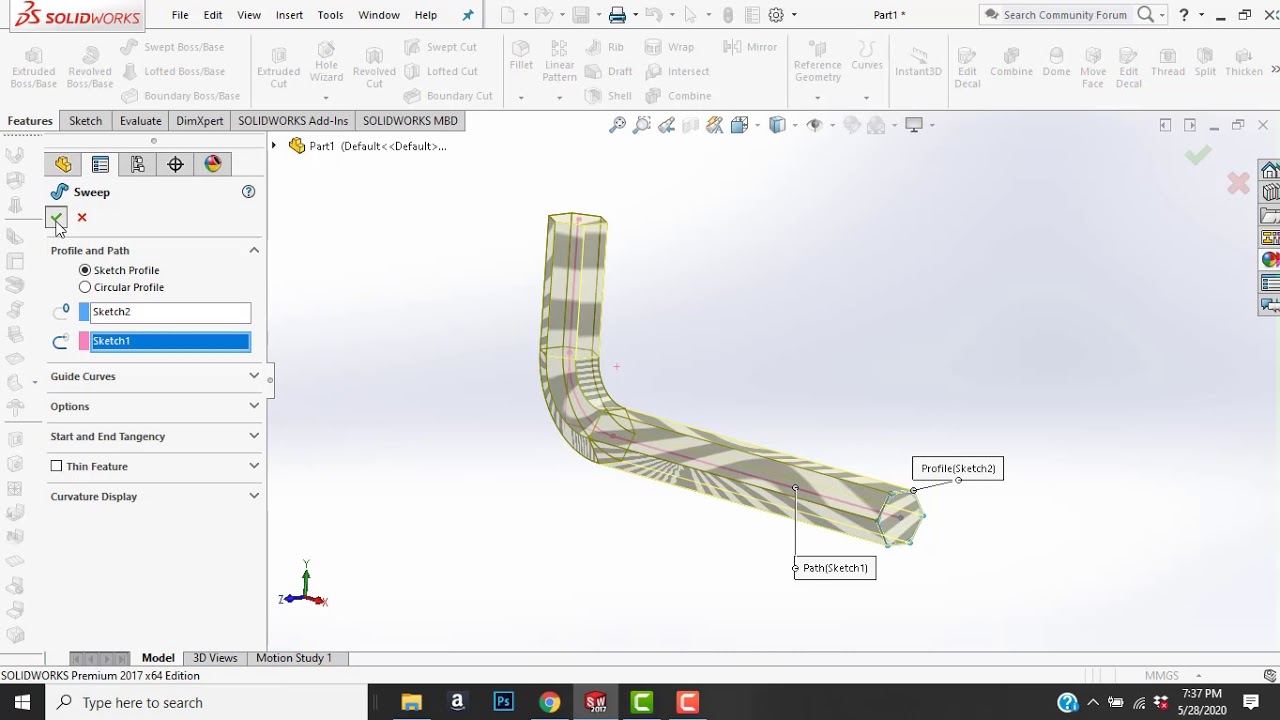Screen dimensions: 1280x720
Task: Click the Profile(Sketch2) callout label
Action: pyautogui.click(x=958, y=468)
